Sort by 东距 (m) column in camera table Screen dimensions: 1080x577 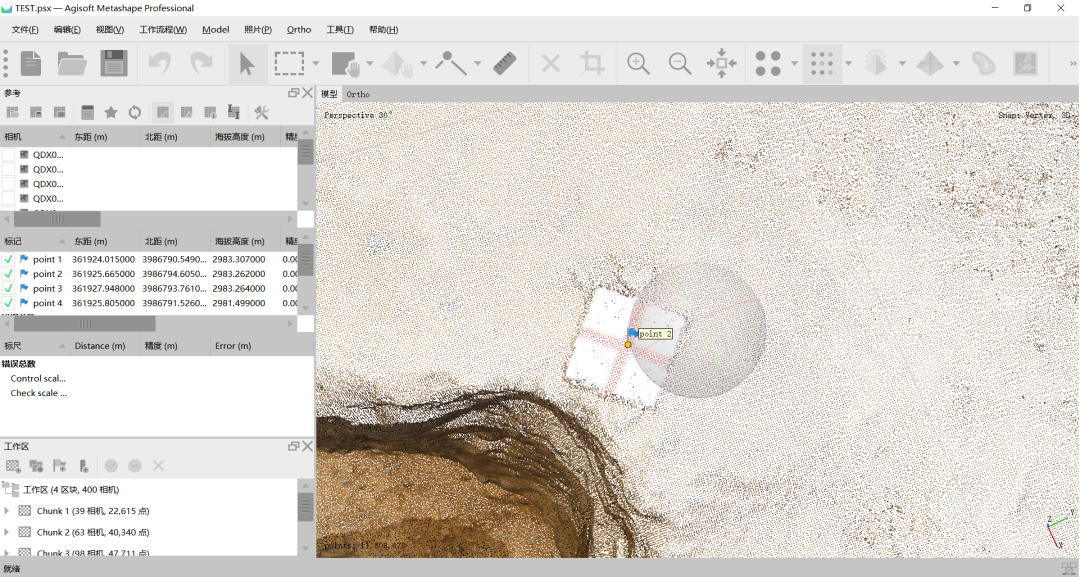(105, 137)
